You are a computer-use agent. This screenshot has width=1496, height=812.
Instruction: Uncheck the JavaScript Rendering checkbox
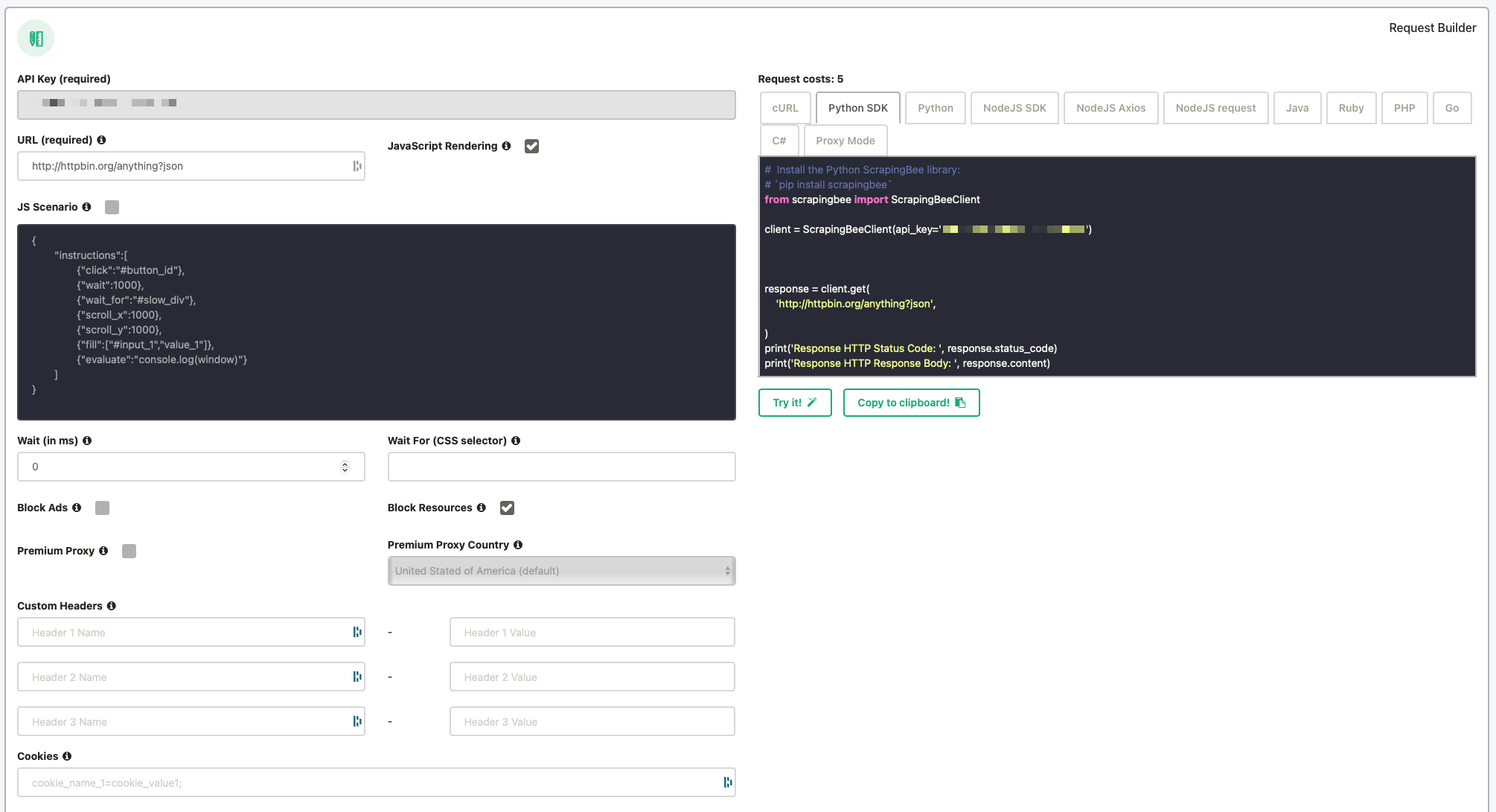(531, 146)
